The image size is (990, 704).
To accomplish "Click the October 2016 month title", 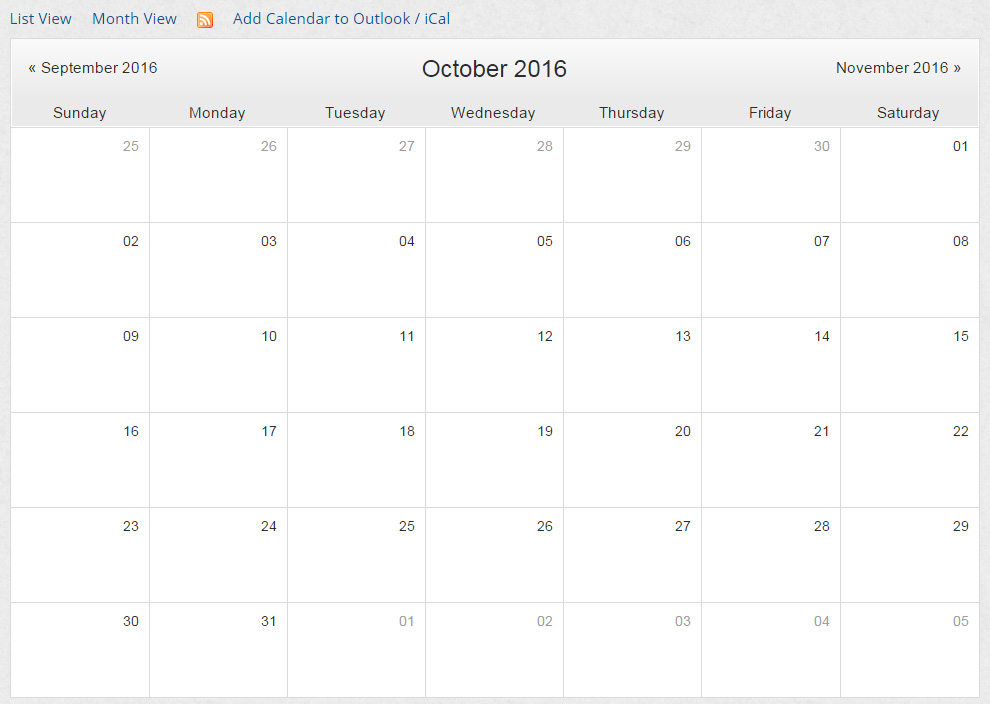I will 494,68.
